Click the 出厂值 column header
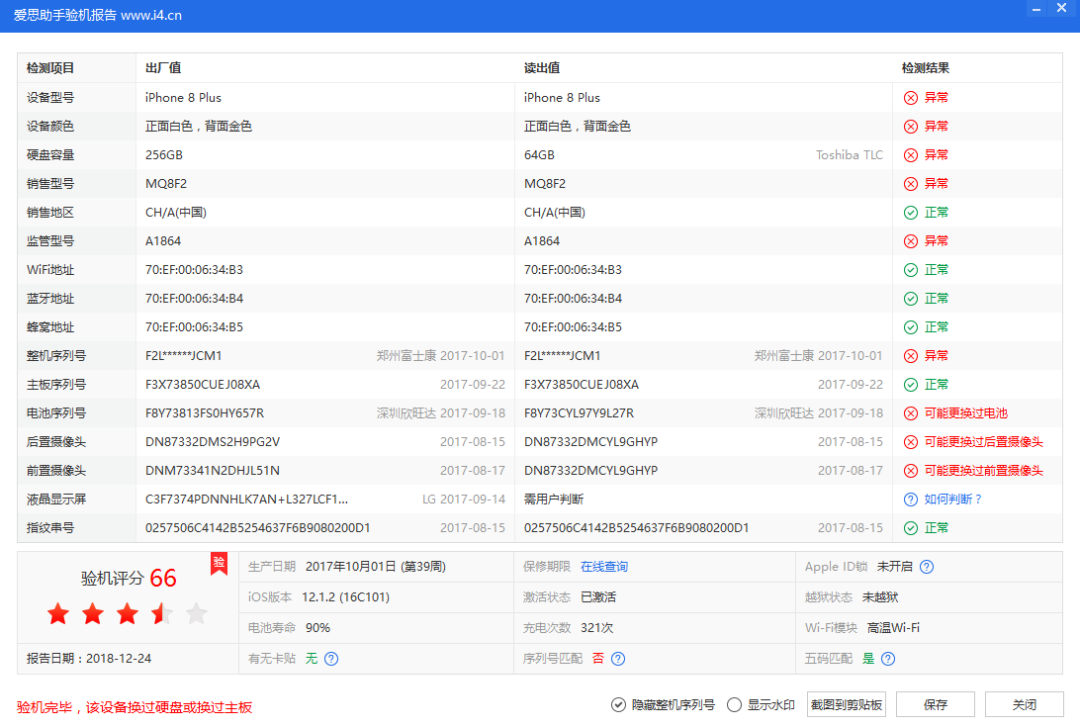 [163, 68]
